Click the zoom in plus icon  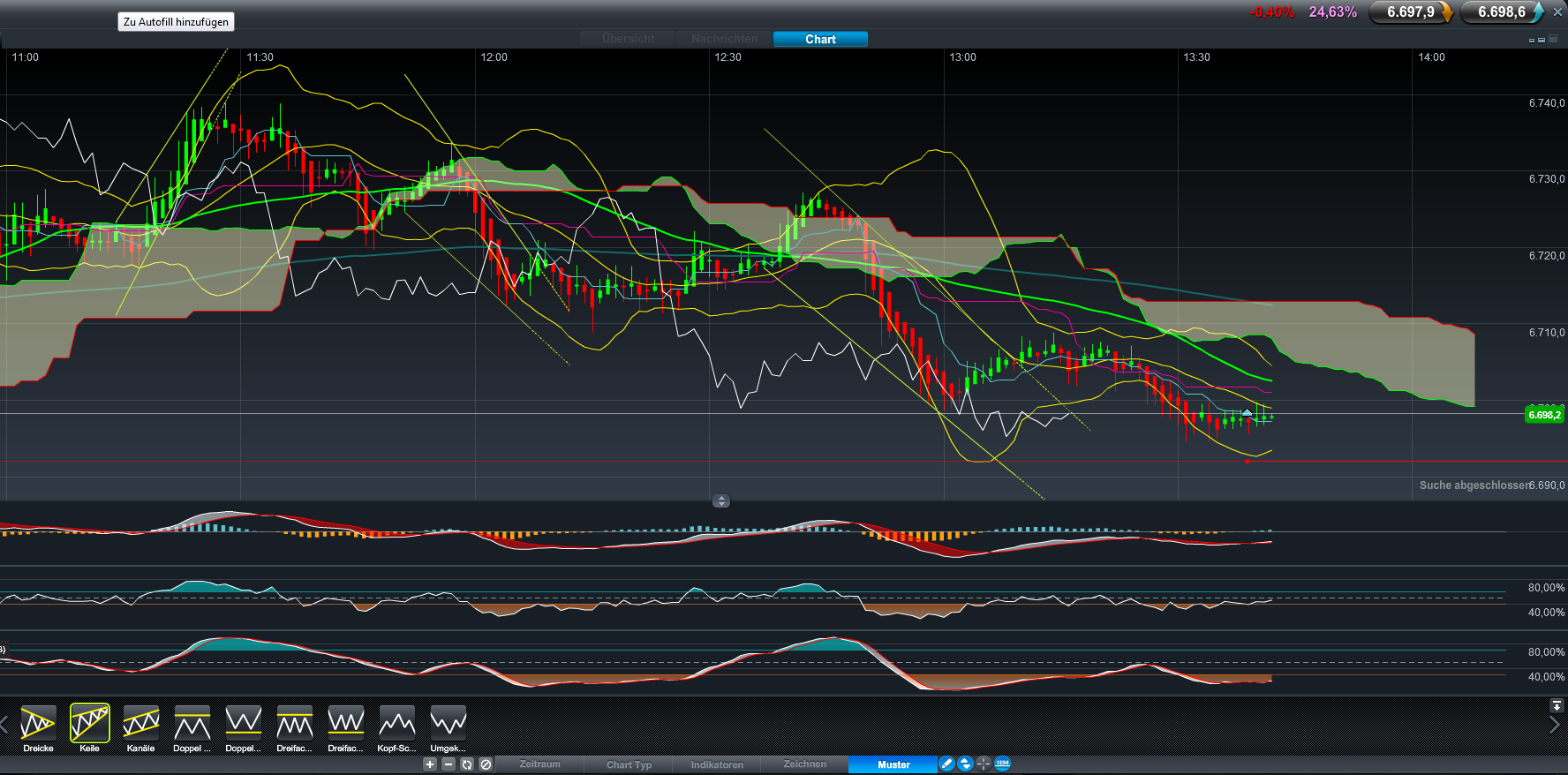click(x=430, y=764)
